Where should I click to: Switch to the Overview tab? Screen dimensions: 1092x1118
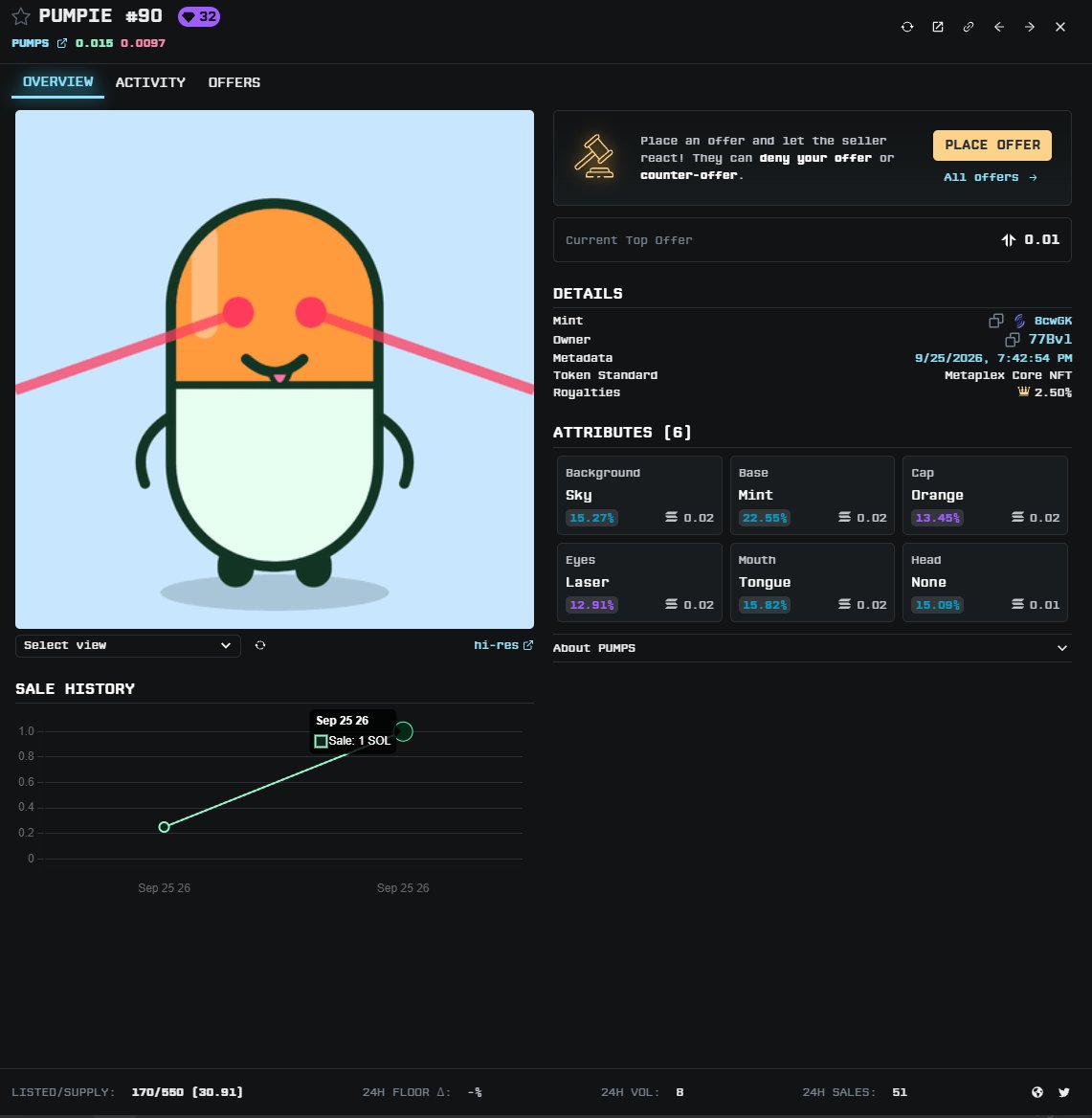pyautogui.click(x=57, y=82)
